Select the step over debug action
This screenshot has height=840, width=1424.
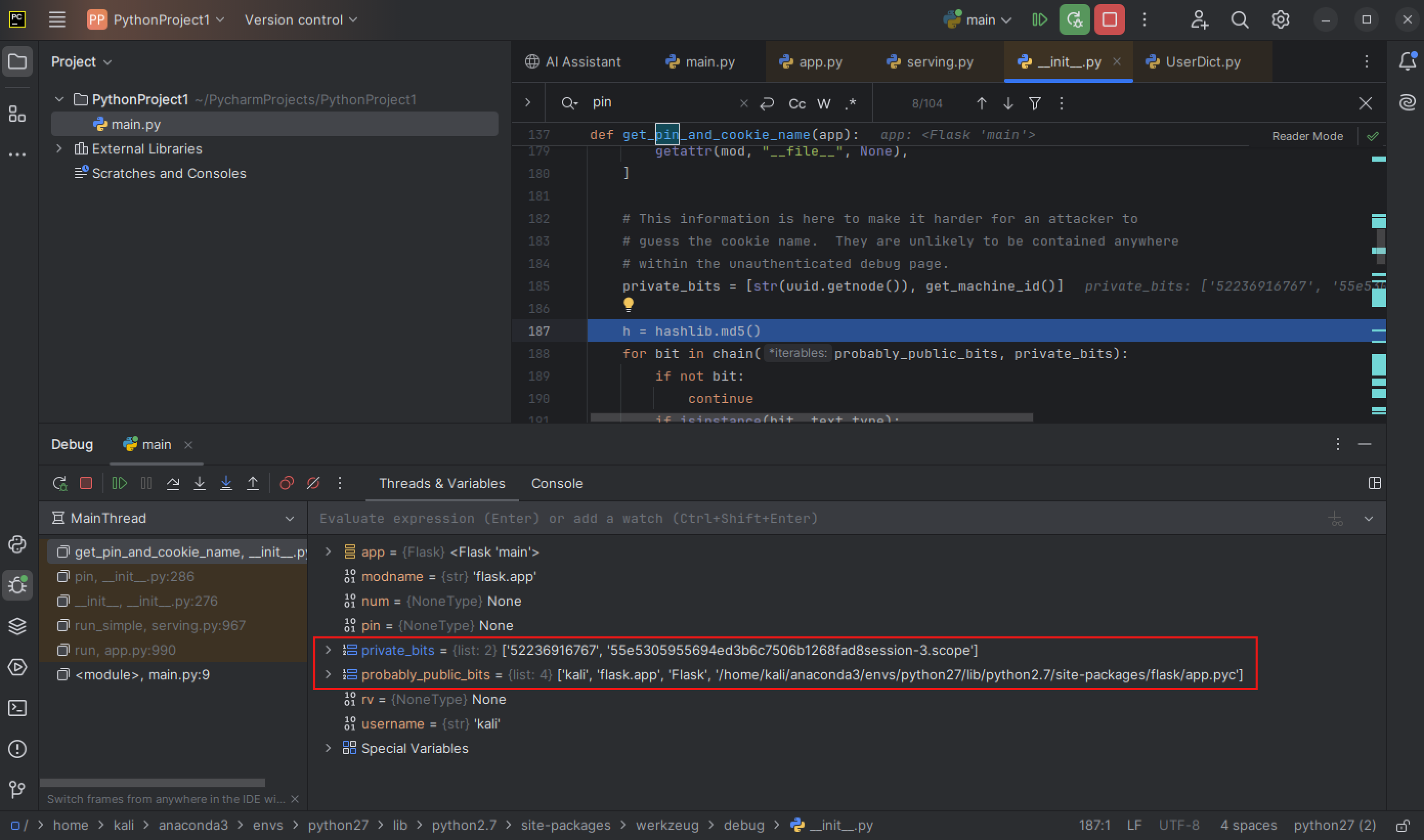(x=173, y=483)
